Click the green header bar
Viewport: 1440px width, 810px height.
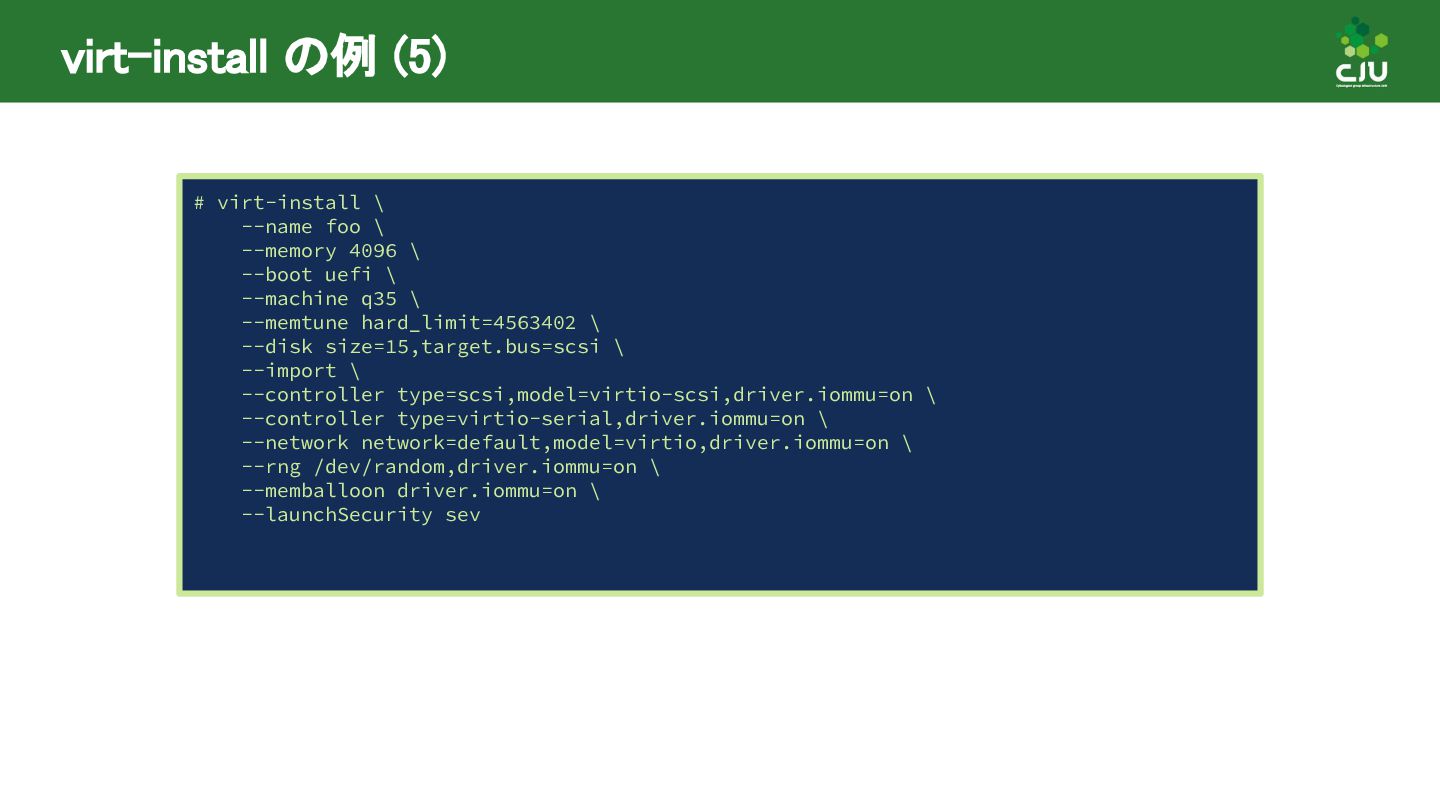(720, 51)
